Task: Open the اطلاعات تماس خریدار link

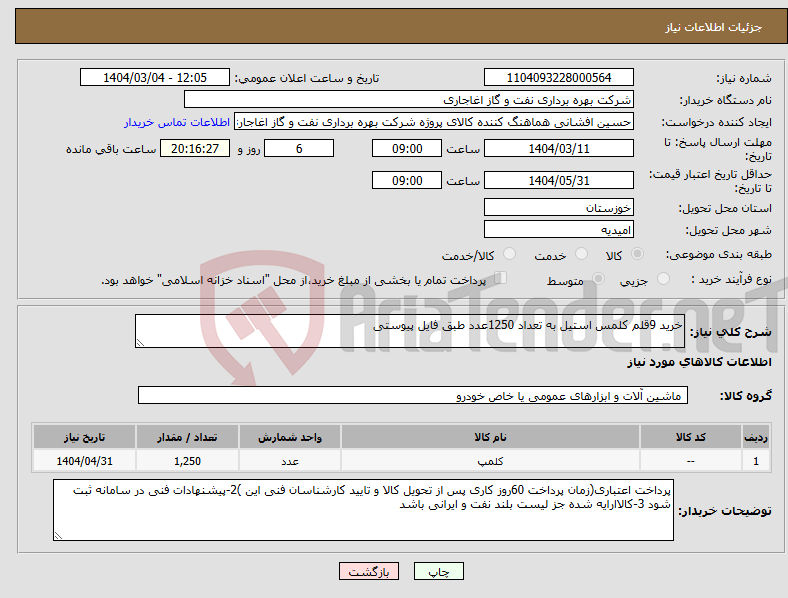Action: (177, 122)
